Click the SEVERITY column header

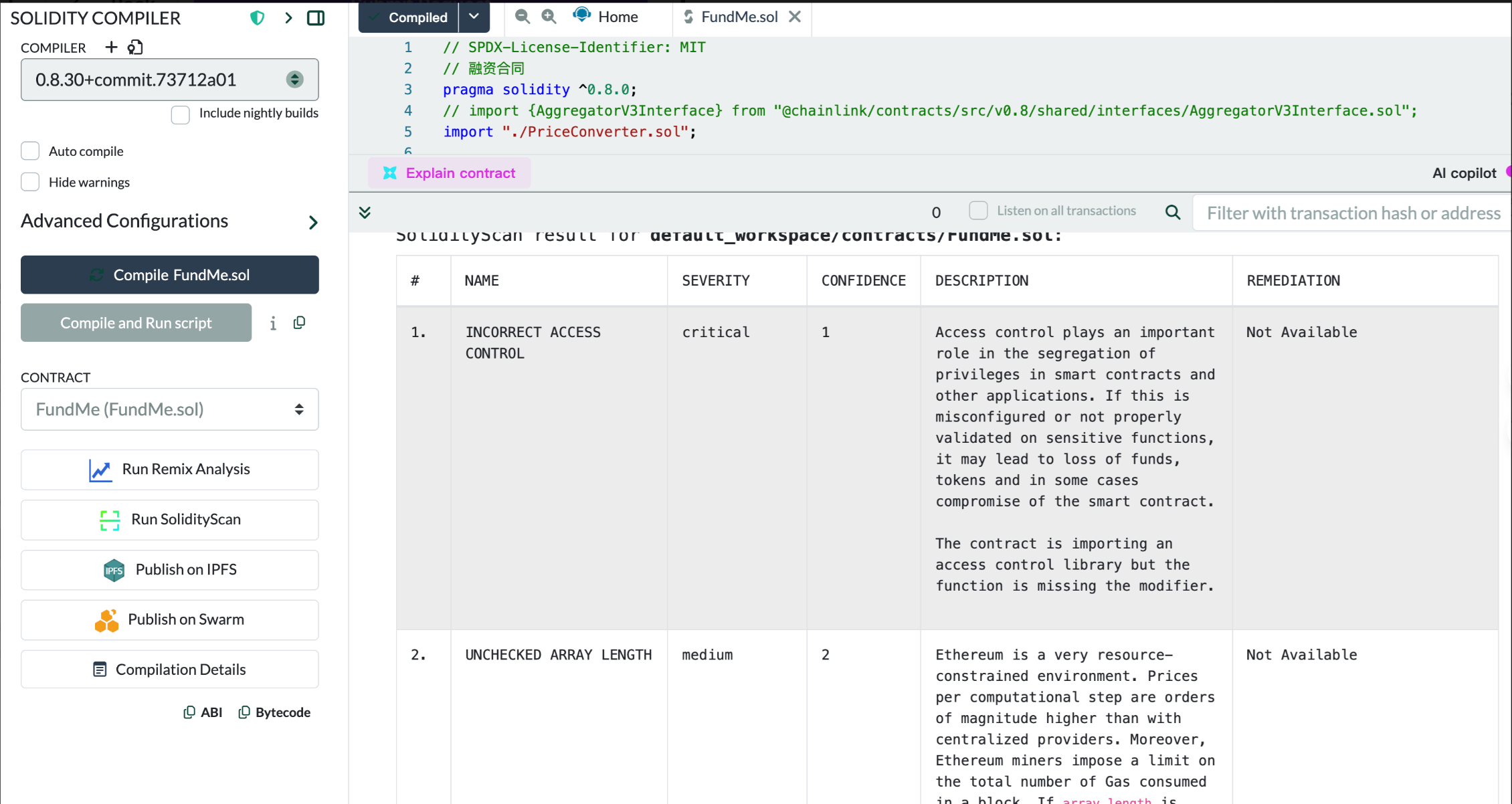pos(716,281)
